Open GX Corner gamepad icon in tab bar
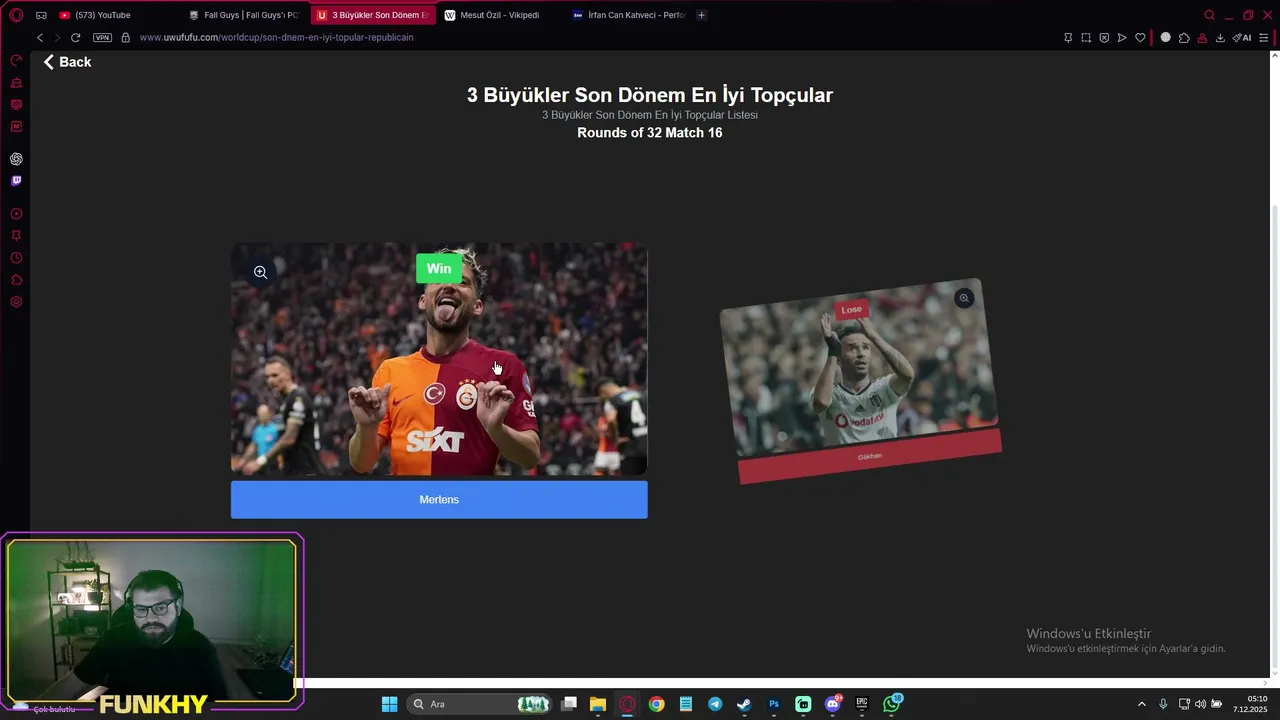 click(41, 15)
